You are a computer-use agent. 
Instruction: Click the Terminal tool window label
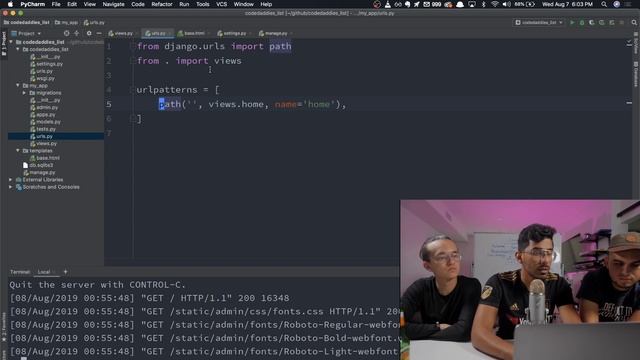click(x=20, y=272)
